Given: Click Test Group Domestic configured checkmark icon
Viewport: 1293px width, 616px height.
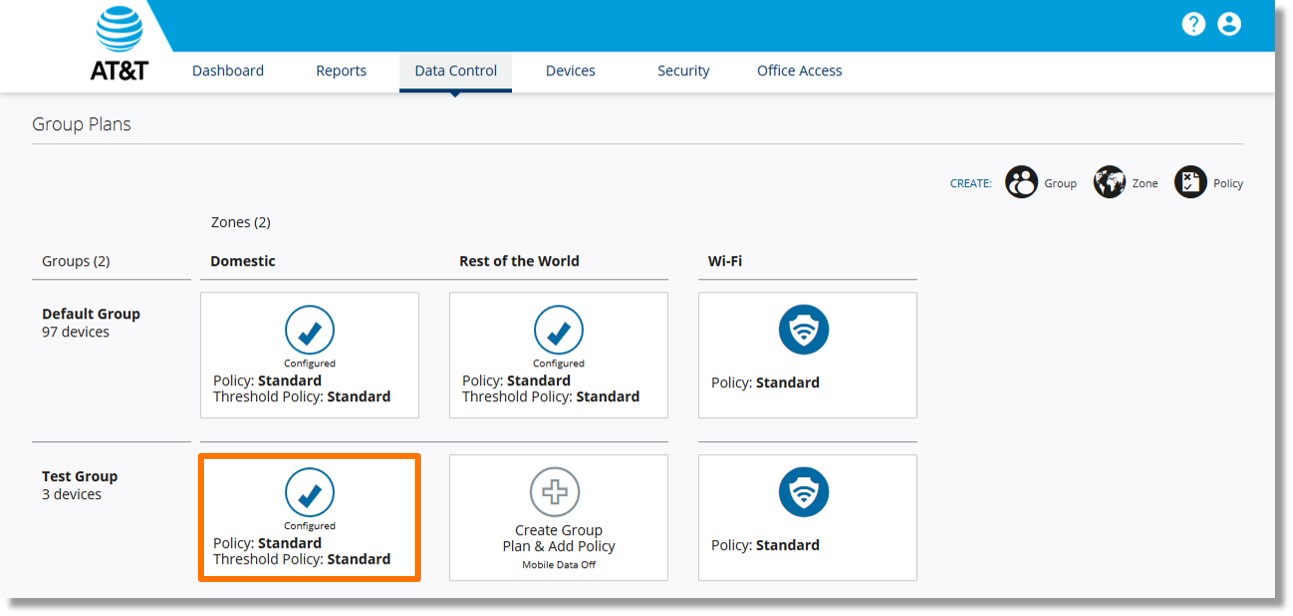Looking at the screenshot, I should point(309,493).
